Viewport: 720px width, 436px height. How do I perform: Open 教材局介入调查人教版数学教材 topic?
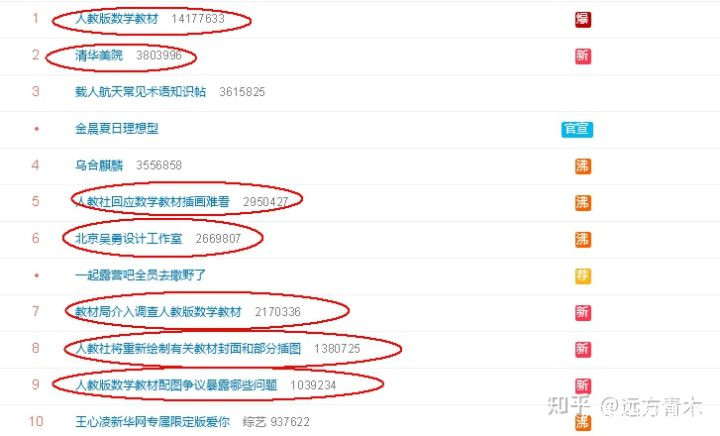(x=158, y=312)
